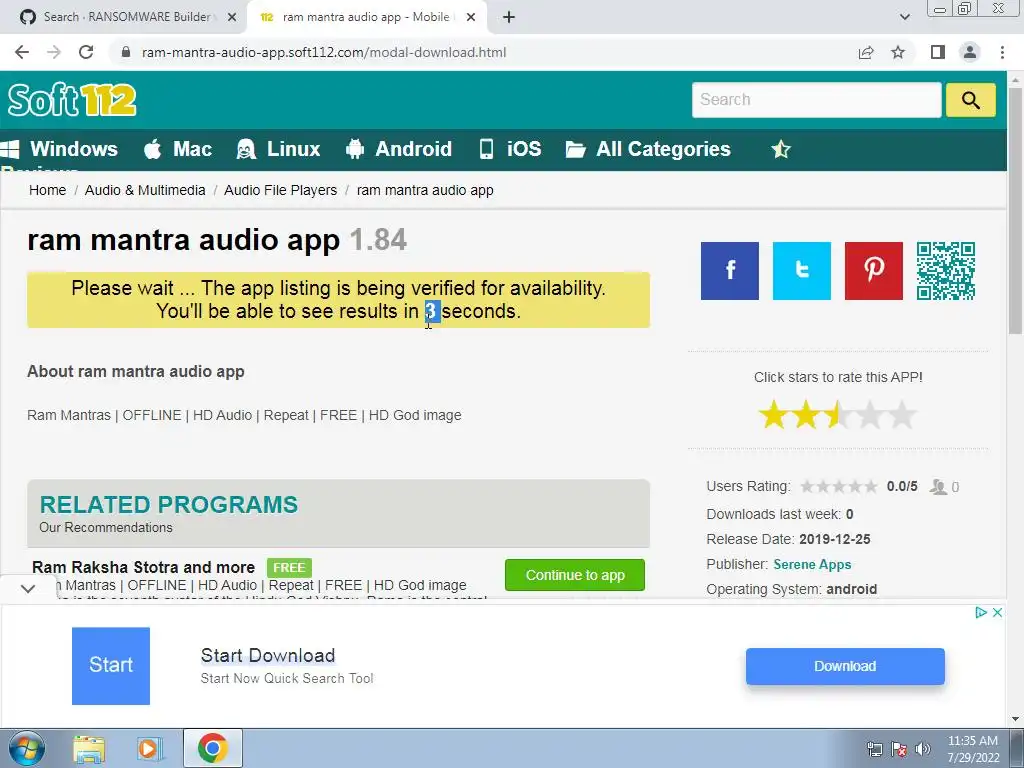The image size is (1024, 768).
Task: Toggle the side panel icon
Action: pos(938,52)
